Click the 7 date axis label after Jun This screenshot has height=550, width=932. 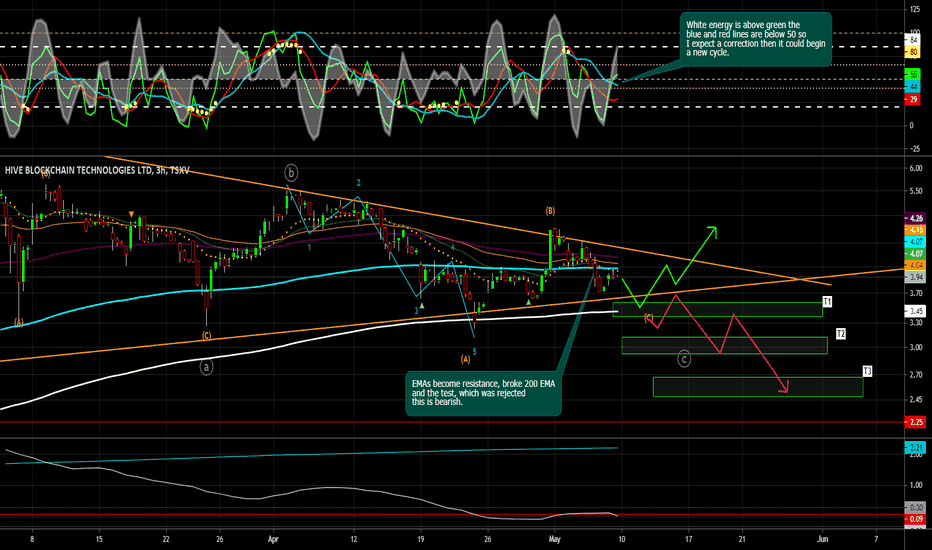pos(876,539)
